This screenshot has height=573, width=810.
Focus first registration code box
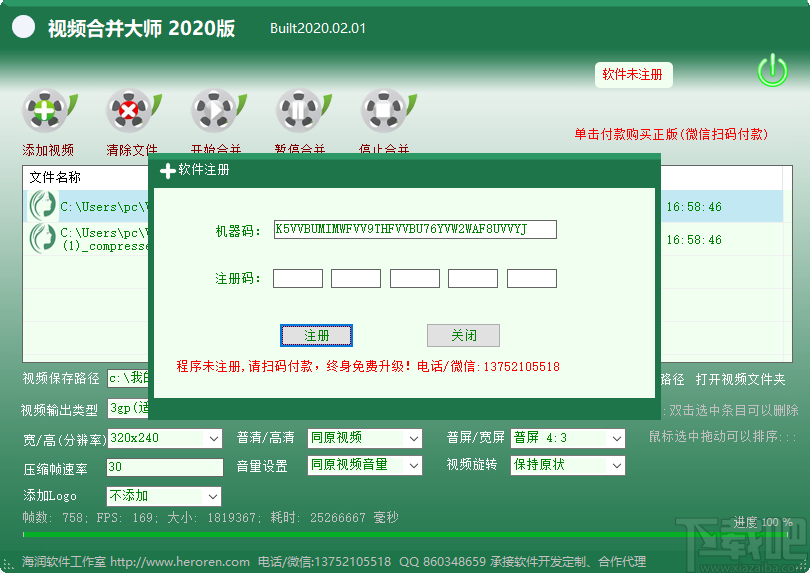pos(298,278)
